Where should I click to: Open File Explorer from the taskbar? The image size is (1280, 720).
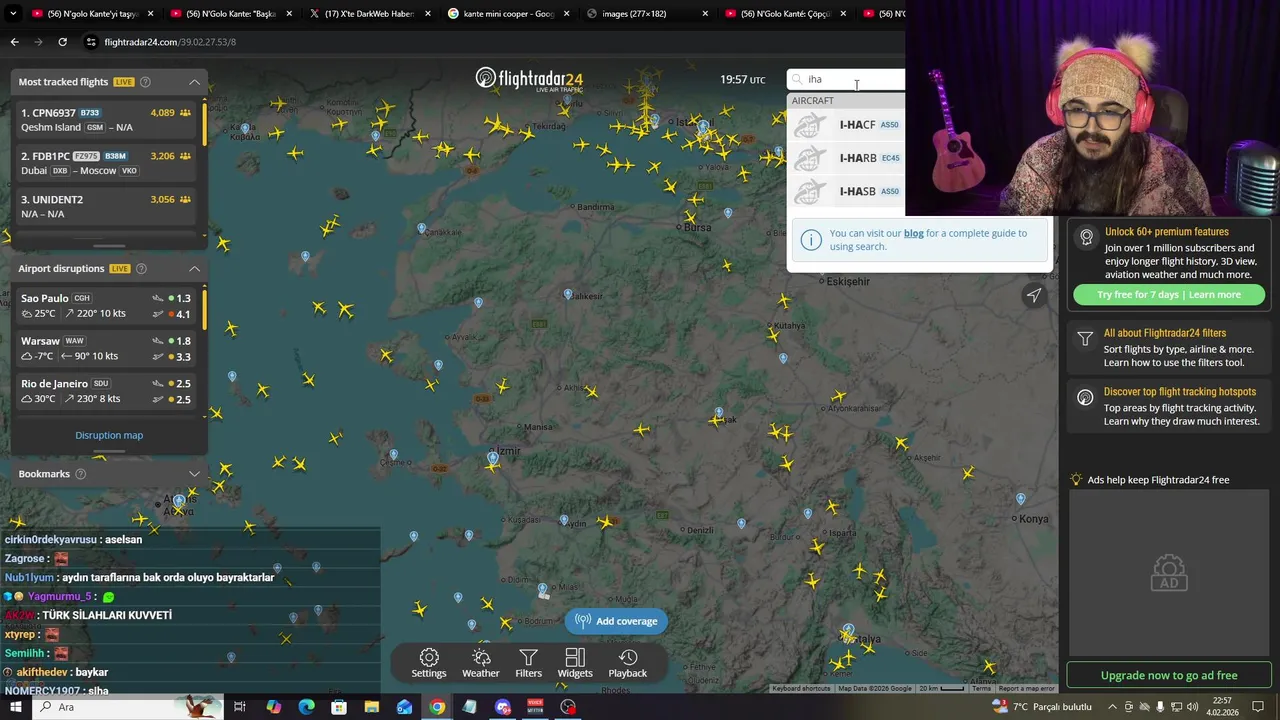(x=371, y=707)
